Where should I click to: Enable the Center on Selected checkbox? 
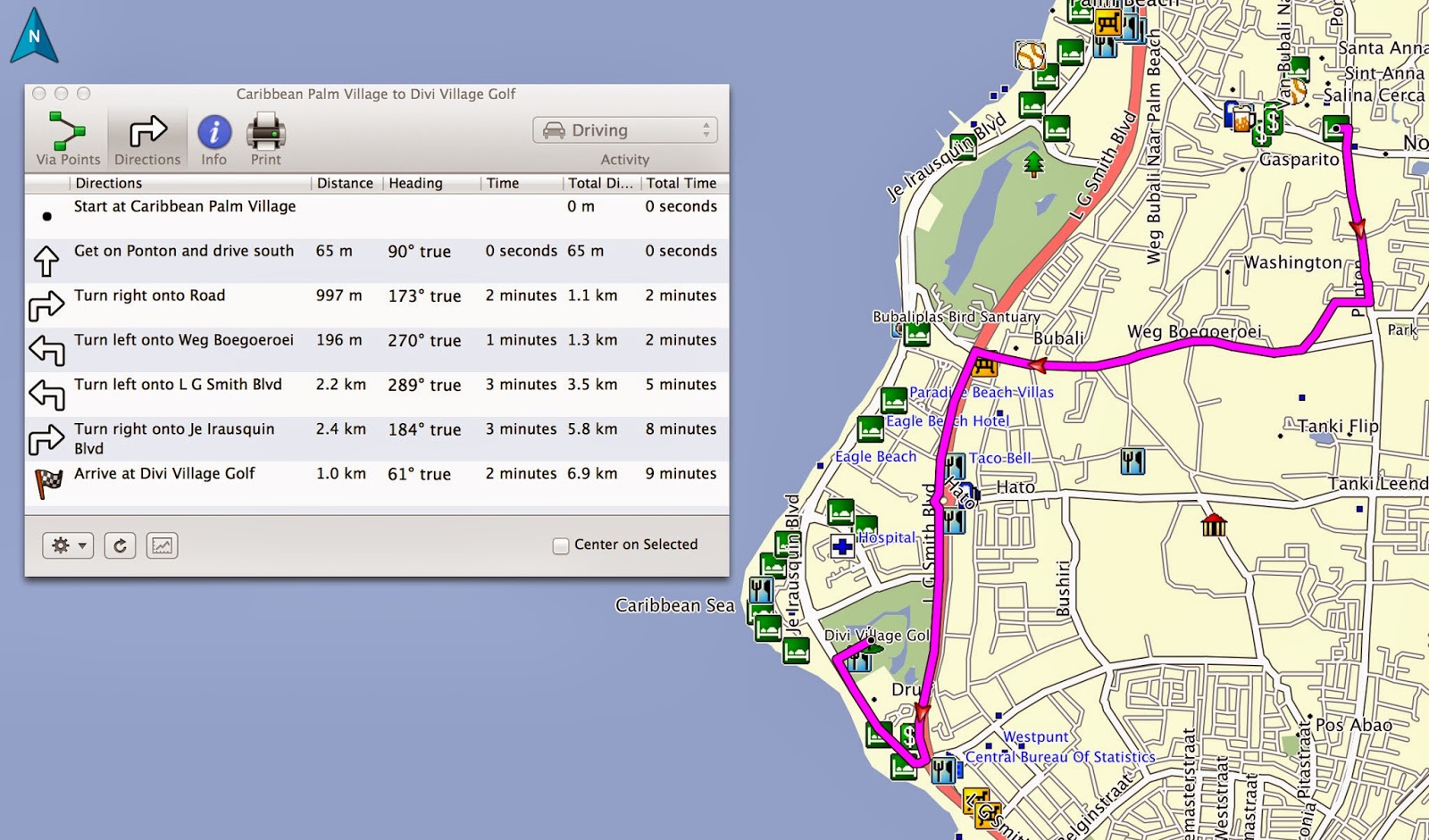[x=561, y=545]
